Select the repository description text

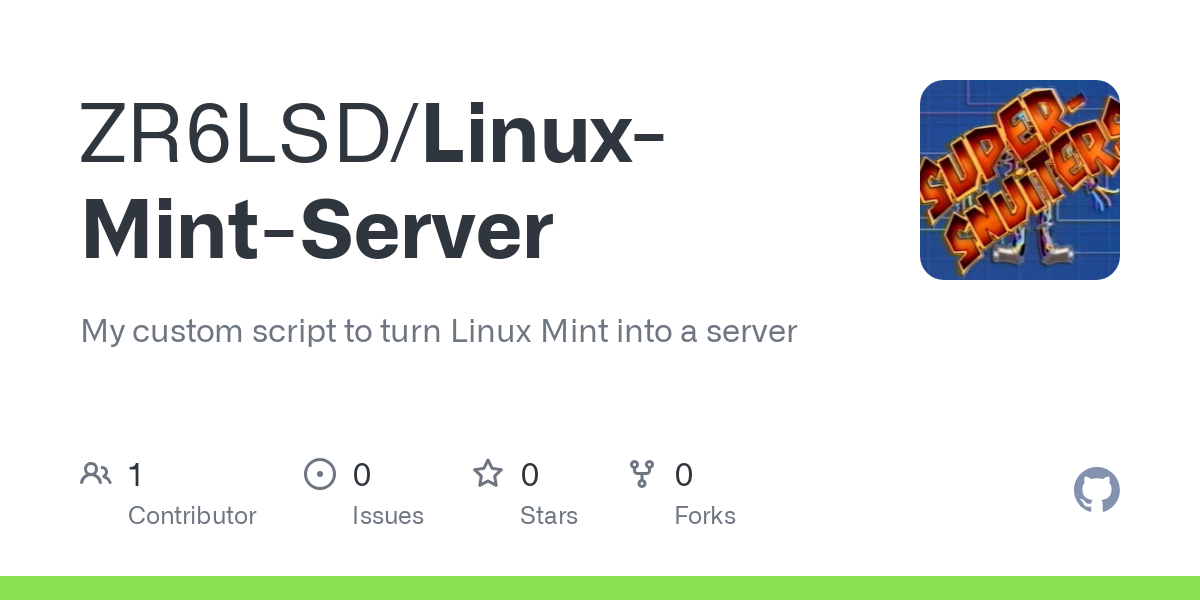coord(438,331)
